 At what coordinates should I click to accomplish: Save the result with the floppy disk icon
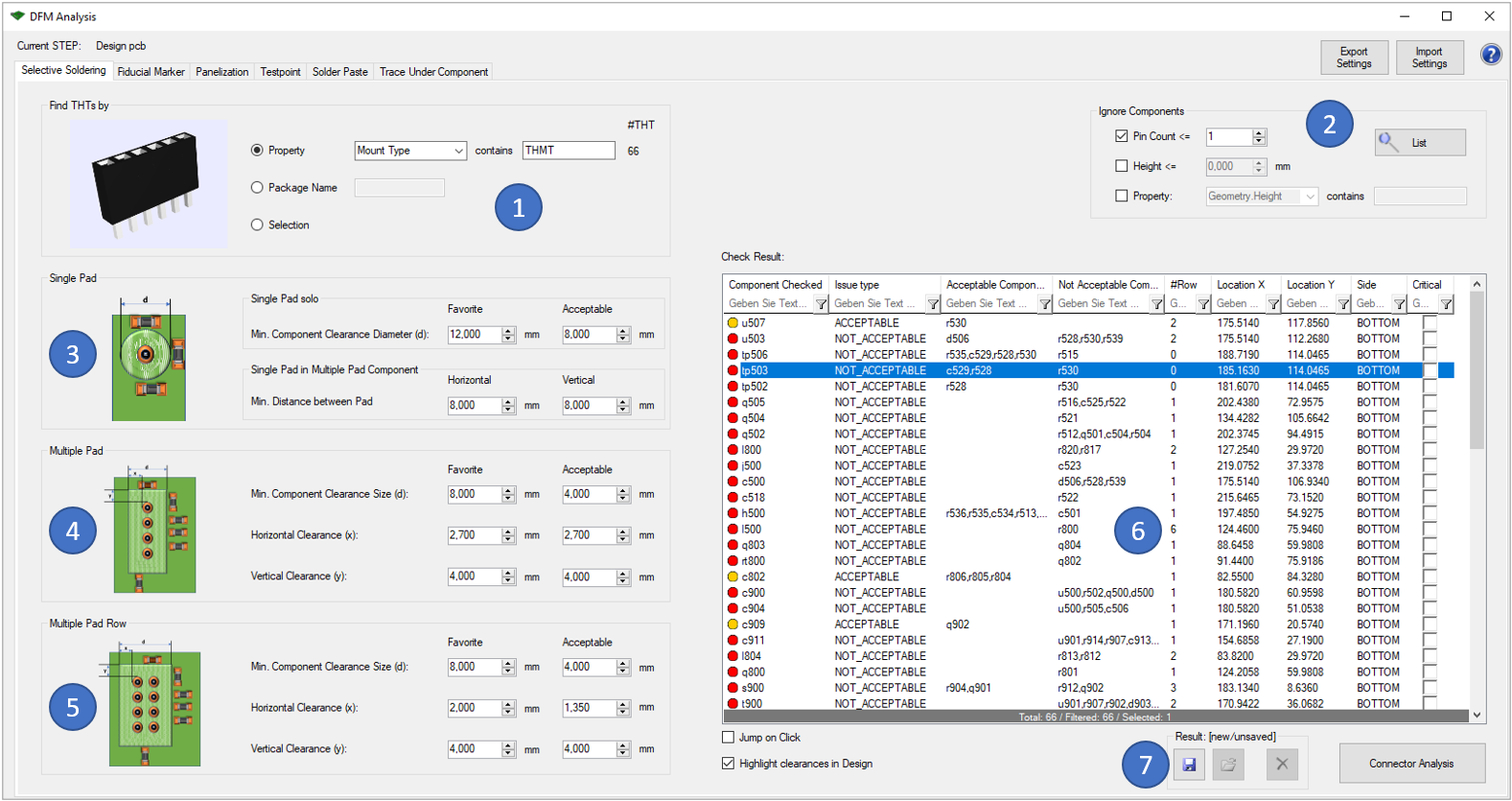tap(1189, 765)
